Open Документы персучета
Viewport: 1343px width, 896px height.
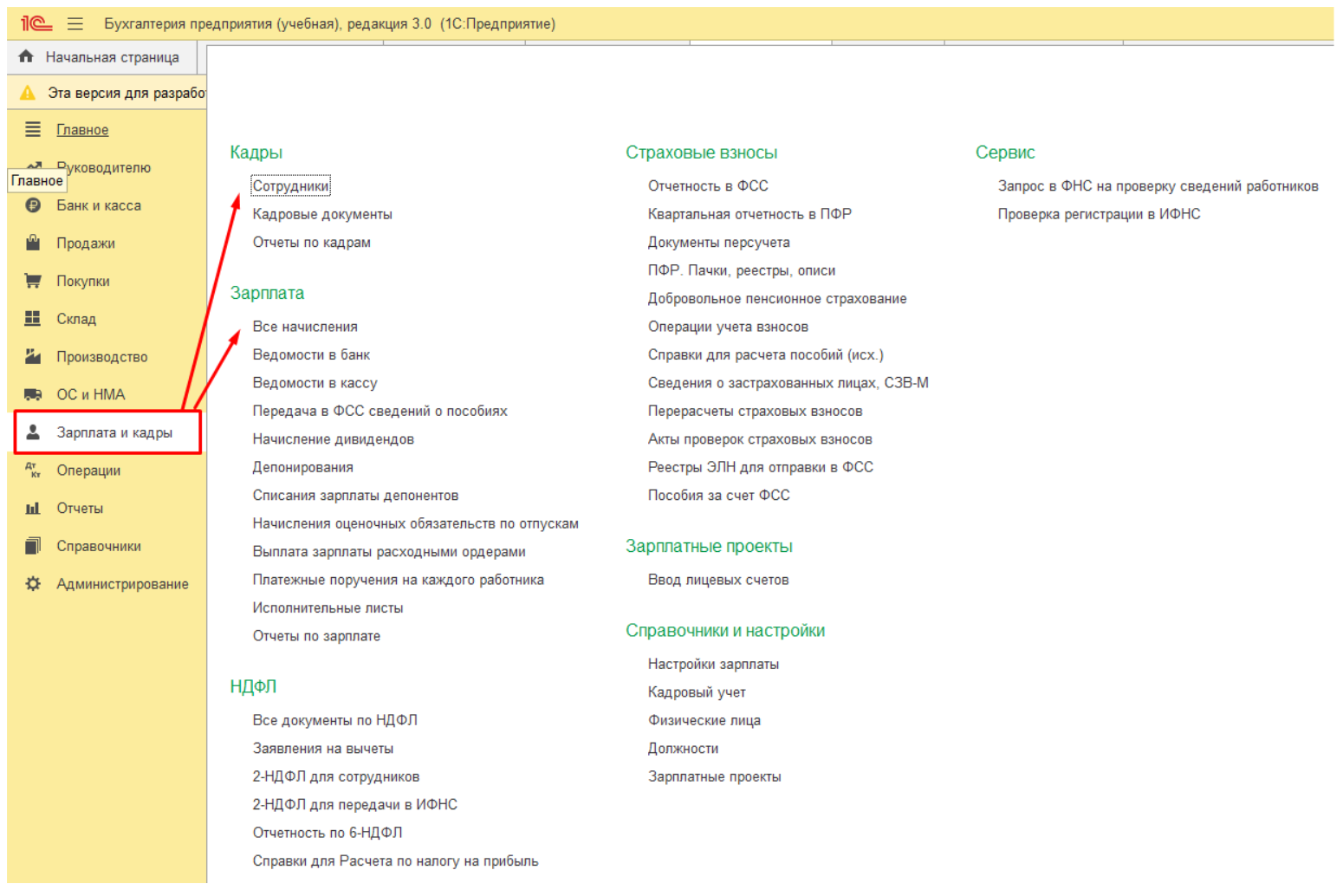(x=719, y=243)
